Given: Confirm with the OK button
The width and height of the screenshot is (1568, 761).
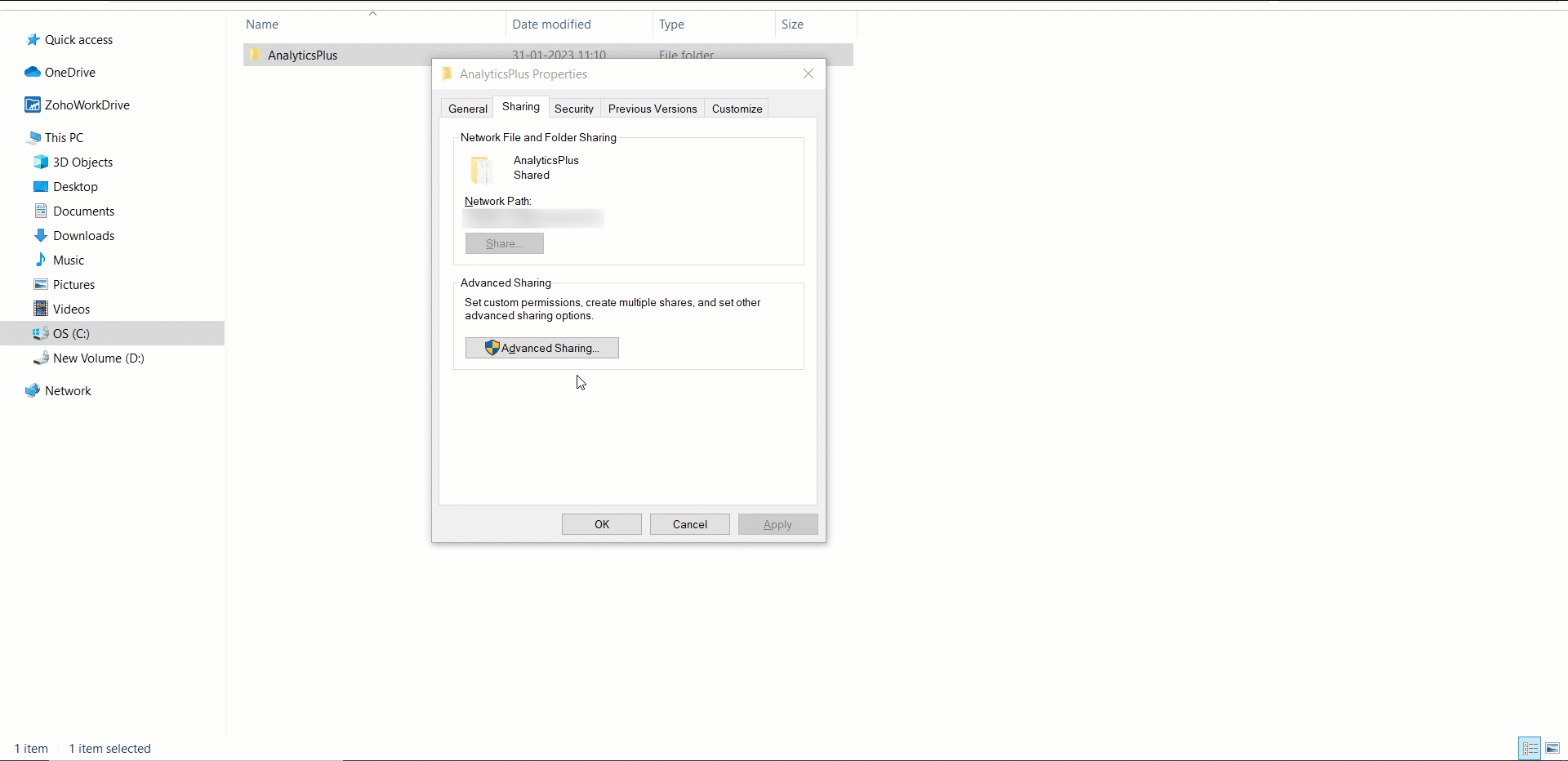Looking at the screenshot, I should pyautogui.click(x=602, y=524).
